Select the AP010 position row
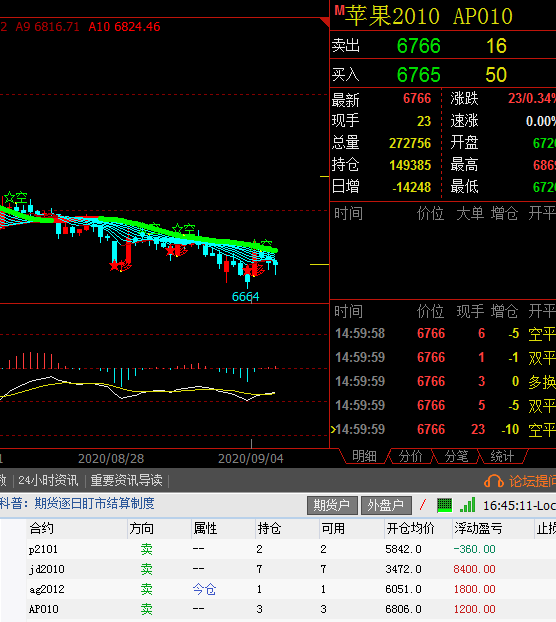This screenshot has height=622, width=556. 291,609
